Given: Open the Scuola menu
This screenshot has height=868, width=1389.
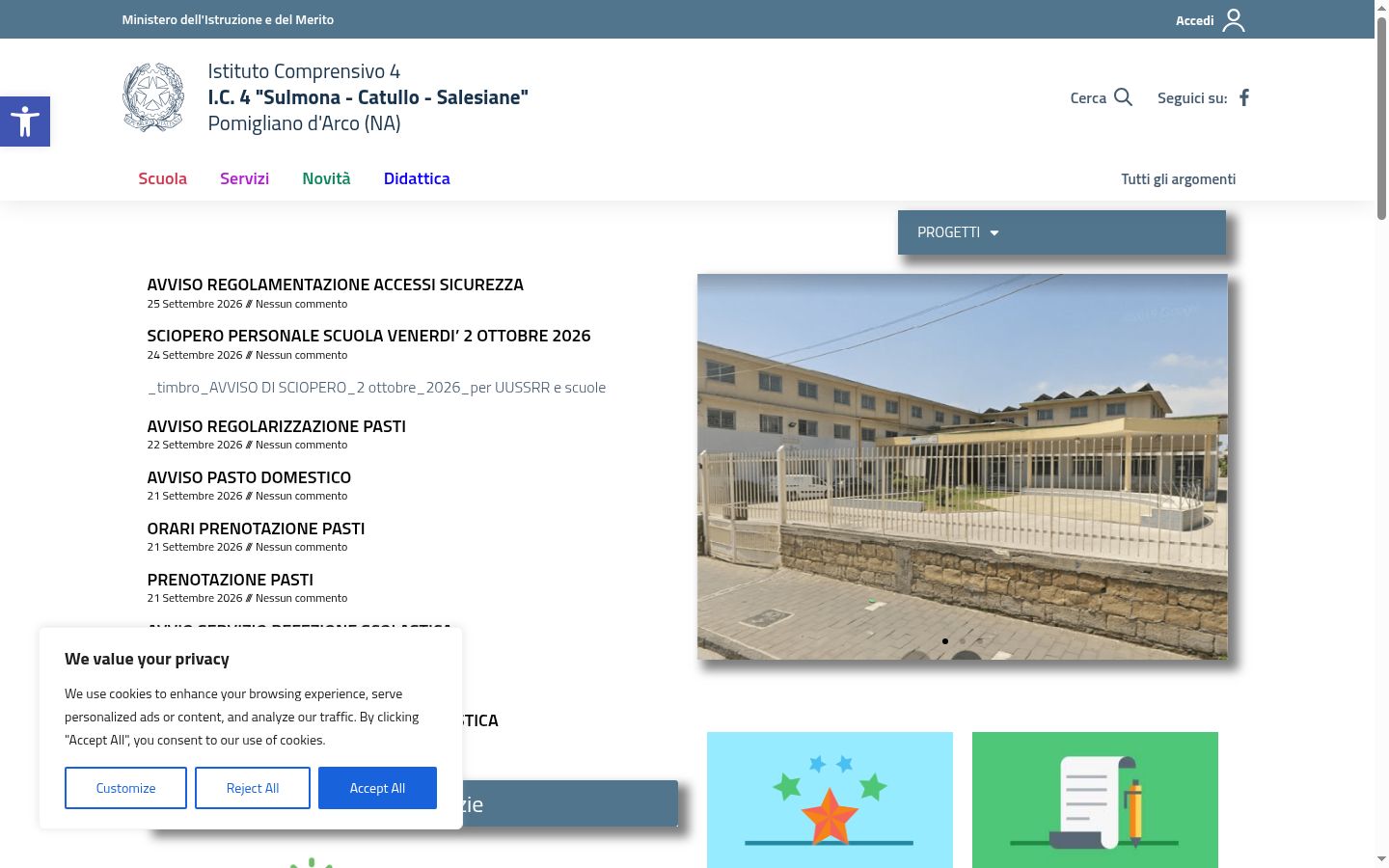Looking at the screenshot, I should (162, 178).
